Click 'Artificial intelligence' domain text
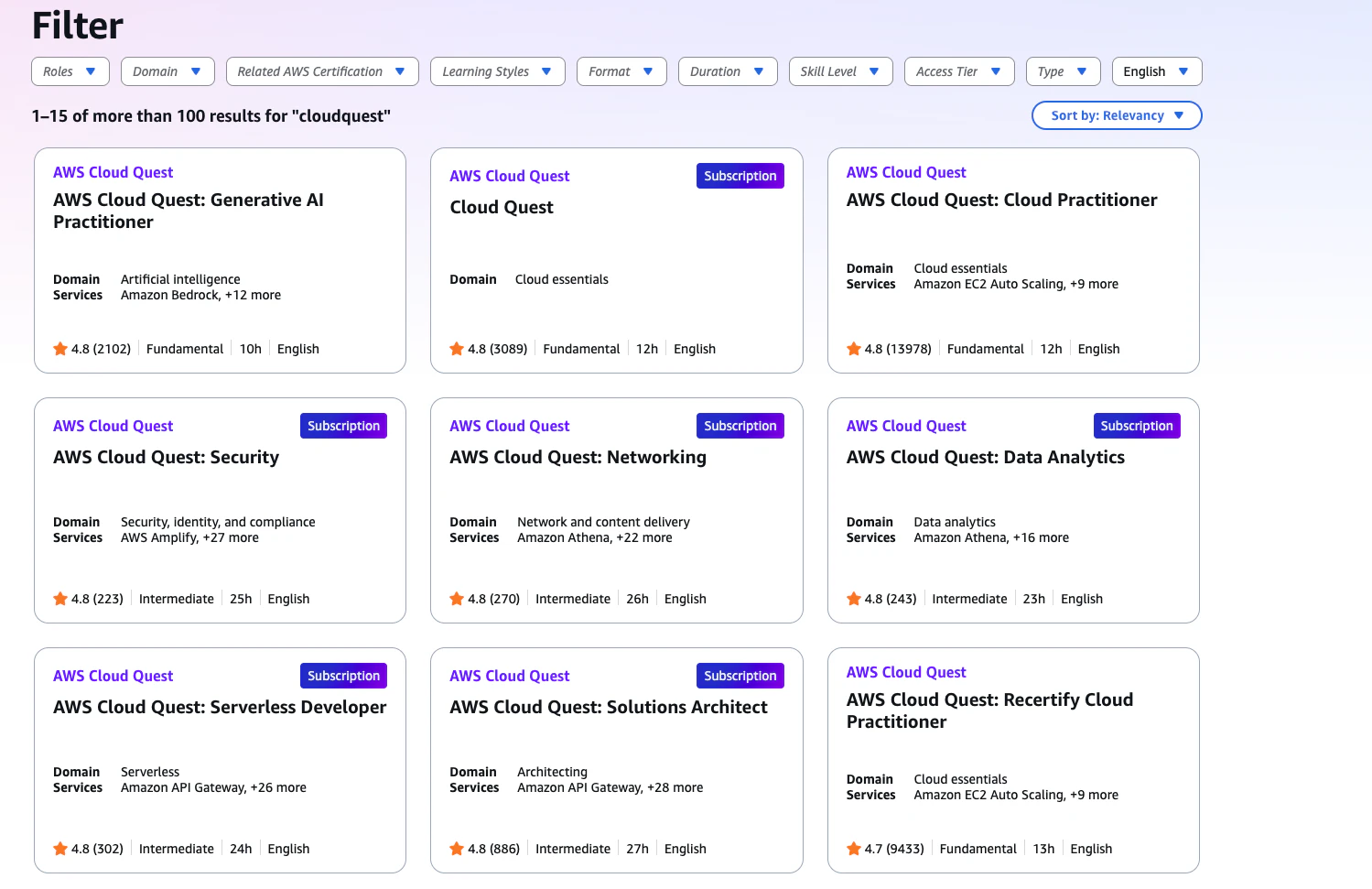The image size is (1372, 889). click(x=180, y=279)
